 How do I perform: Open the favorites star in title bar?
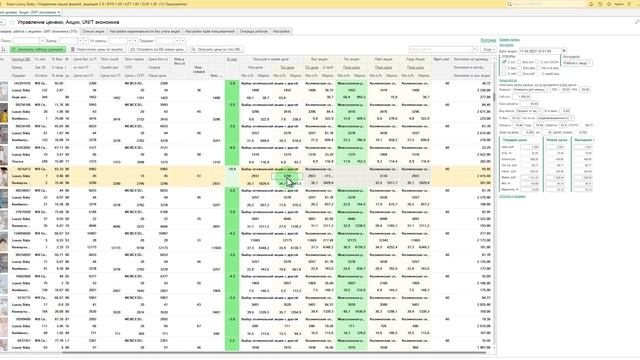pyautogui.click(x=609, y=4)
